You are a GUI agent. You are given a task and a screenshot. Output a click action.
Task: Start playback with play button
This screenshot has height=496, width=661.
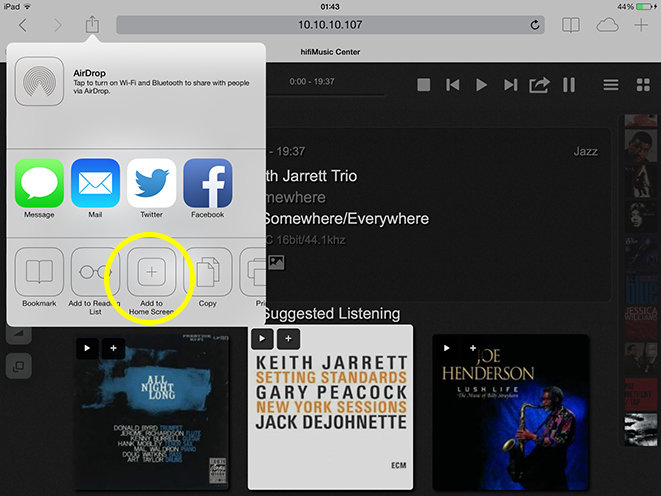(481, 85)
